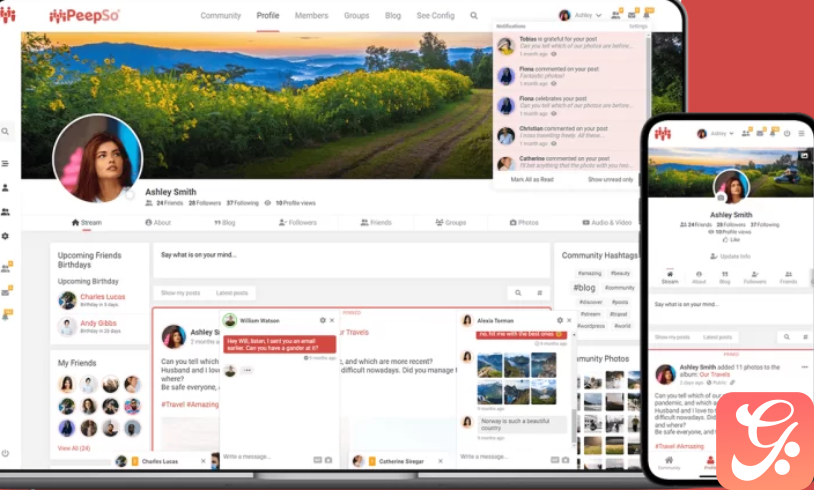Click hashtag filter icon beside stream search

(x=539, y=293)
